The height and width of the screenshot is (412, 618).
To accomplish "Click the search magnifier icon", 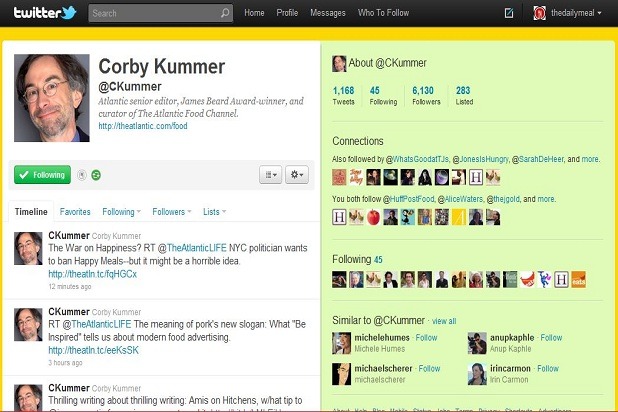I will (225, 14).
